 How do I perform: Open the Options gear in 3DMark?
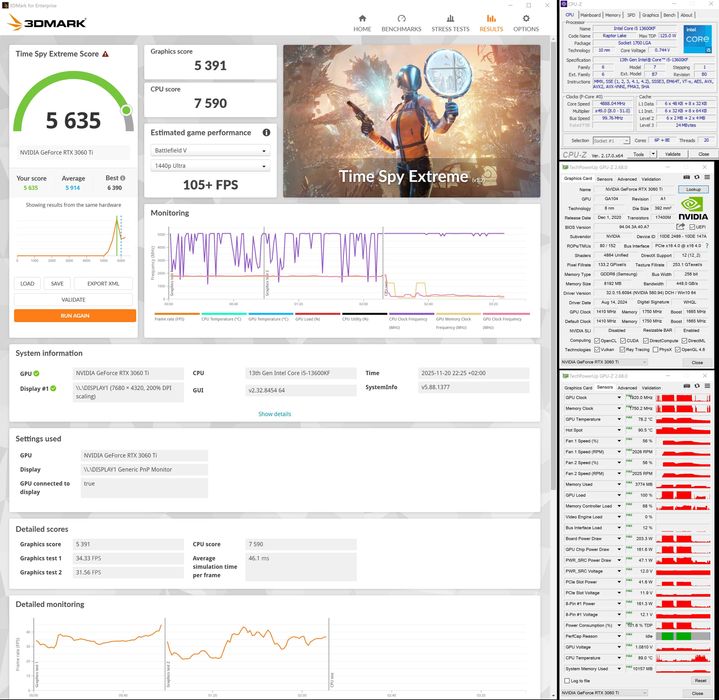point(526,23)
